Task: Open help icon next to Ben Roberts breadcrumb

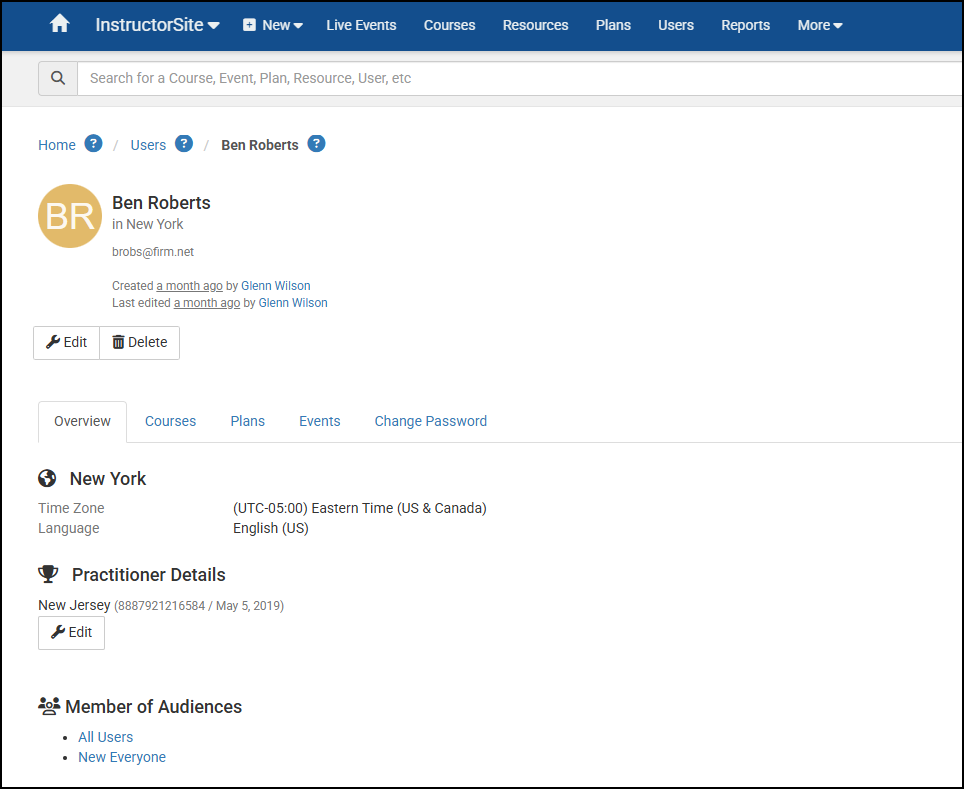Action: tap(316, 144)
